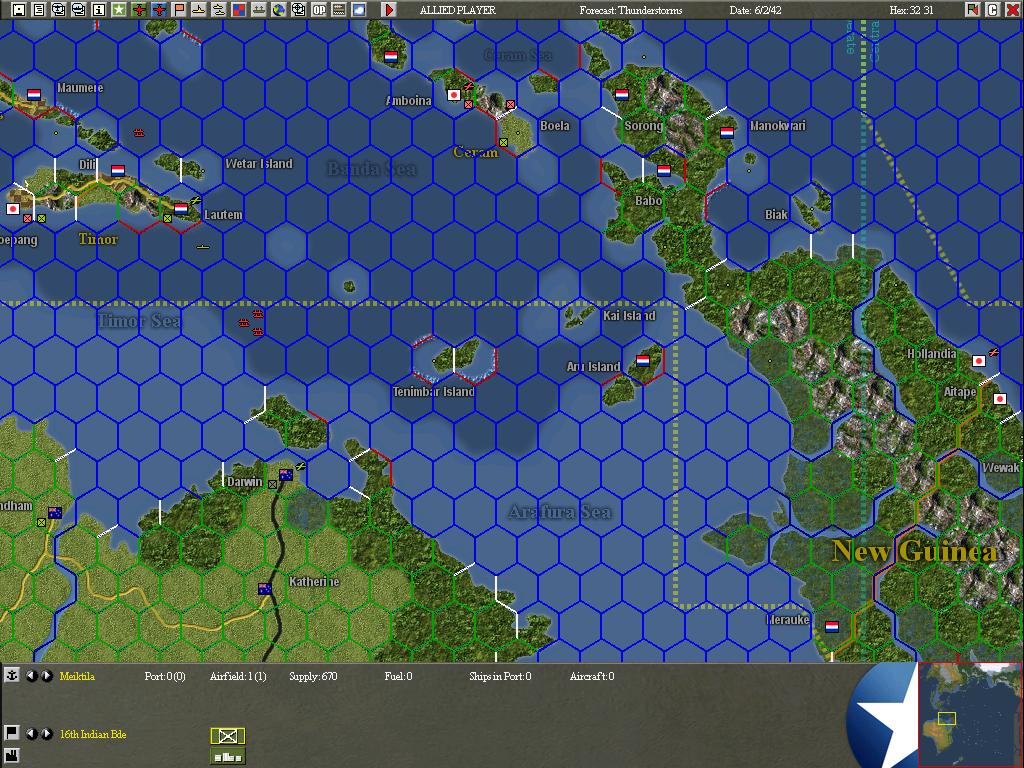Click red ship group in Timor Sea
The height and width of the screenshot is (768, 1024).
[x=252, y=323]
